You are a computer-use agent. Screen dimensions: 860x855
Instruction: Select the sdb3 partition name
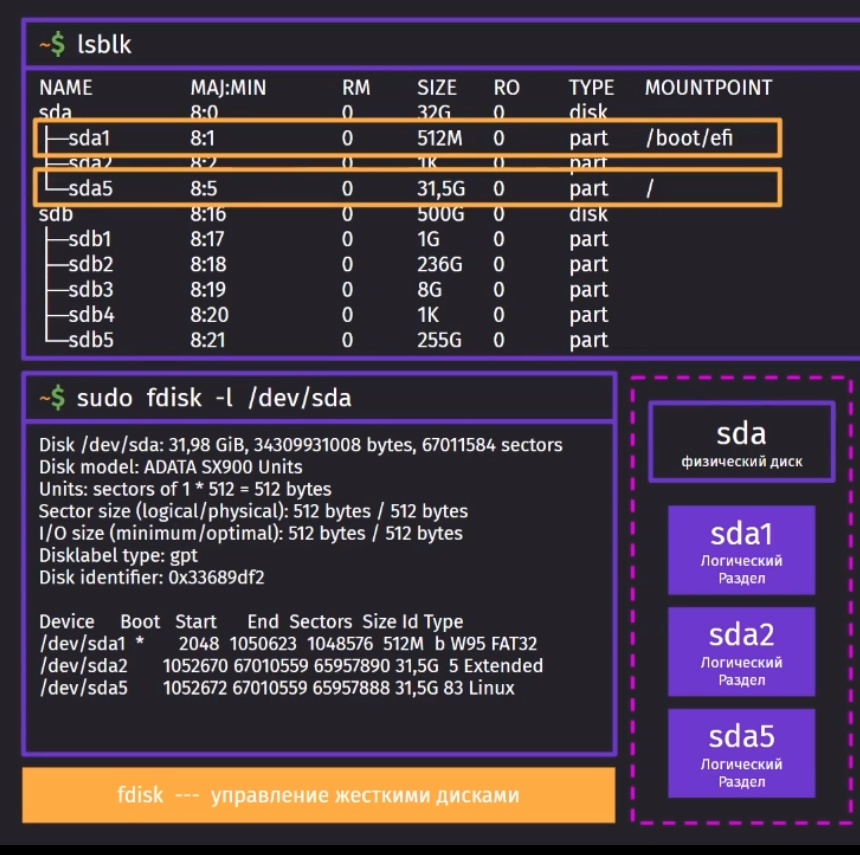[x=91, y=290]
